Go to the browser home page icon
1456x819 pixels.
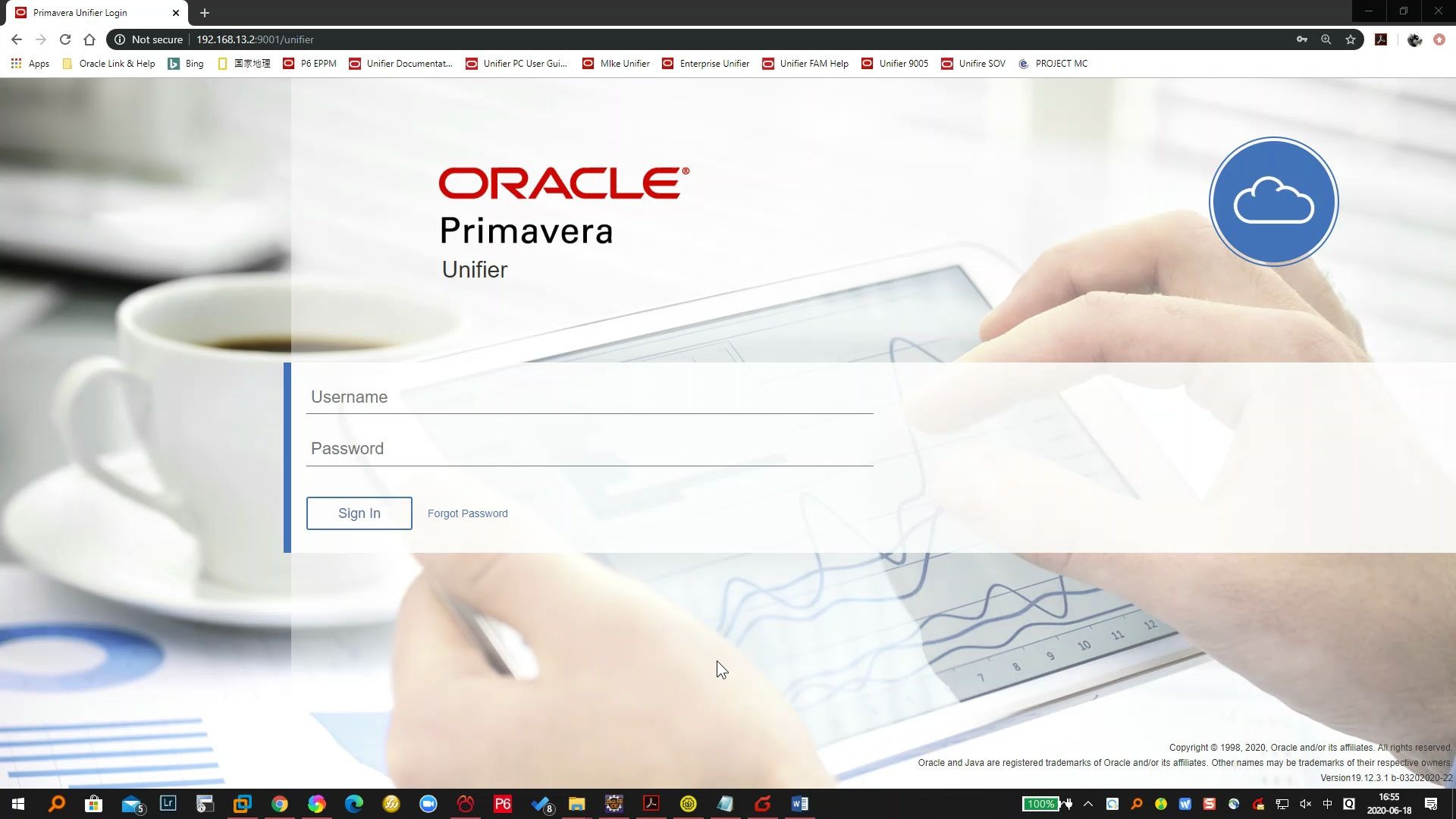[89, 39]
